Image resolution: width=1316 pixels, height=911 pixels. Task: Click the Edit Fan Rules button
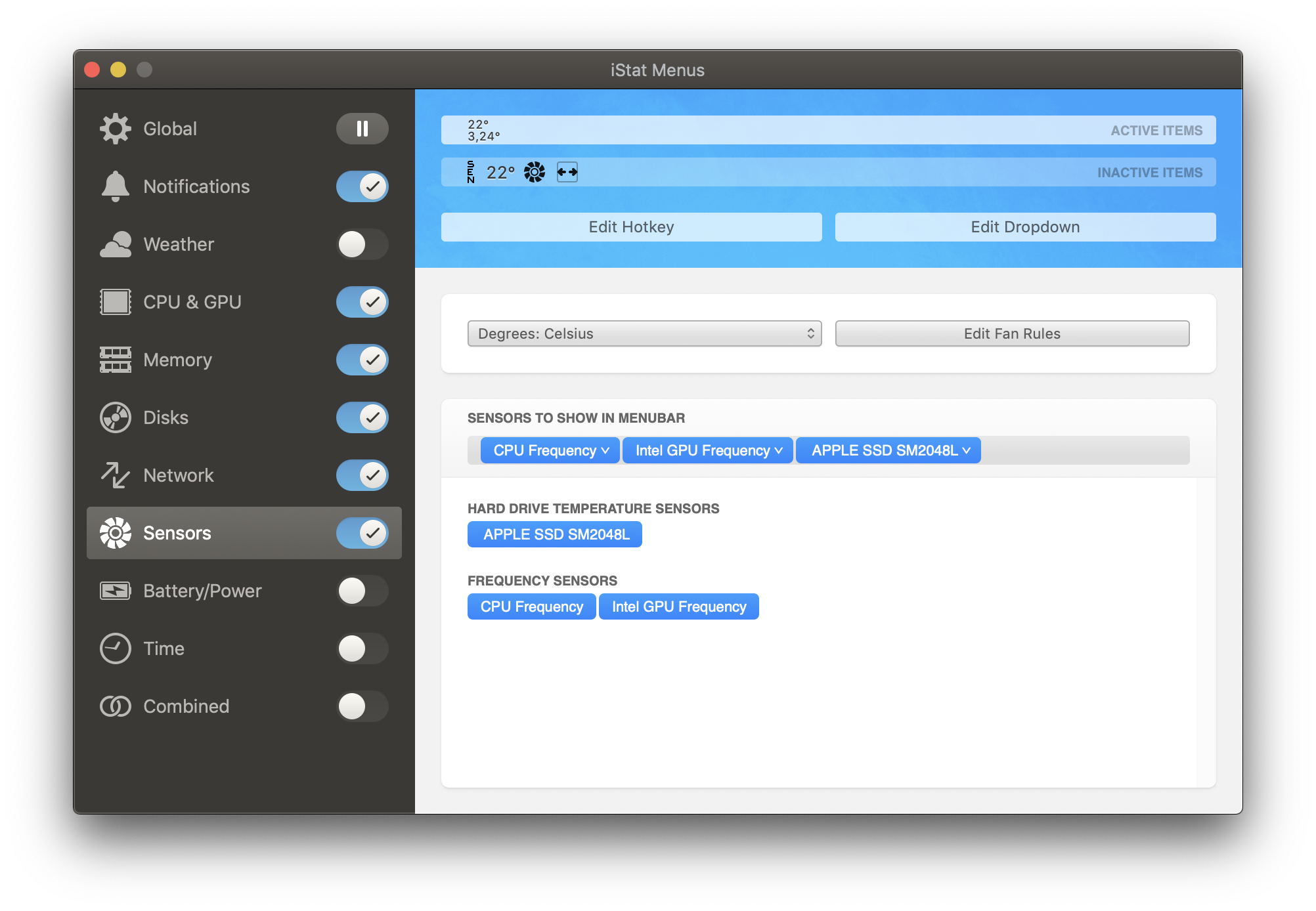[1013, 333]
